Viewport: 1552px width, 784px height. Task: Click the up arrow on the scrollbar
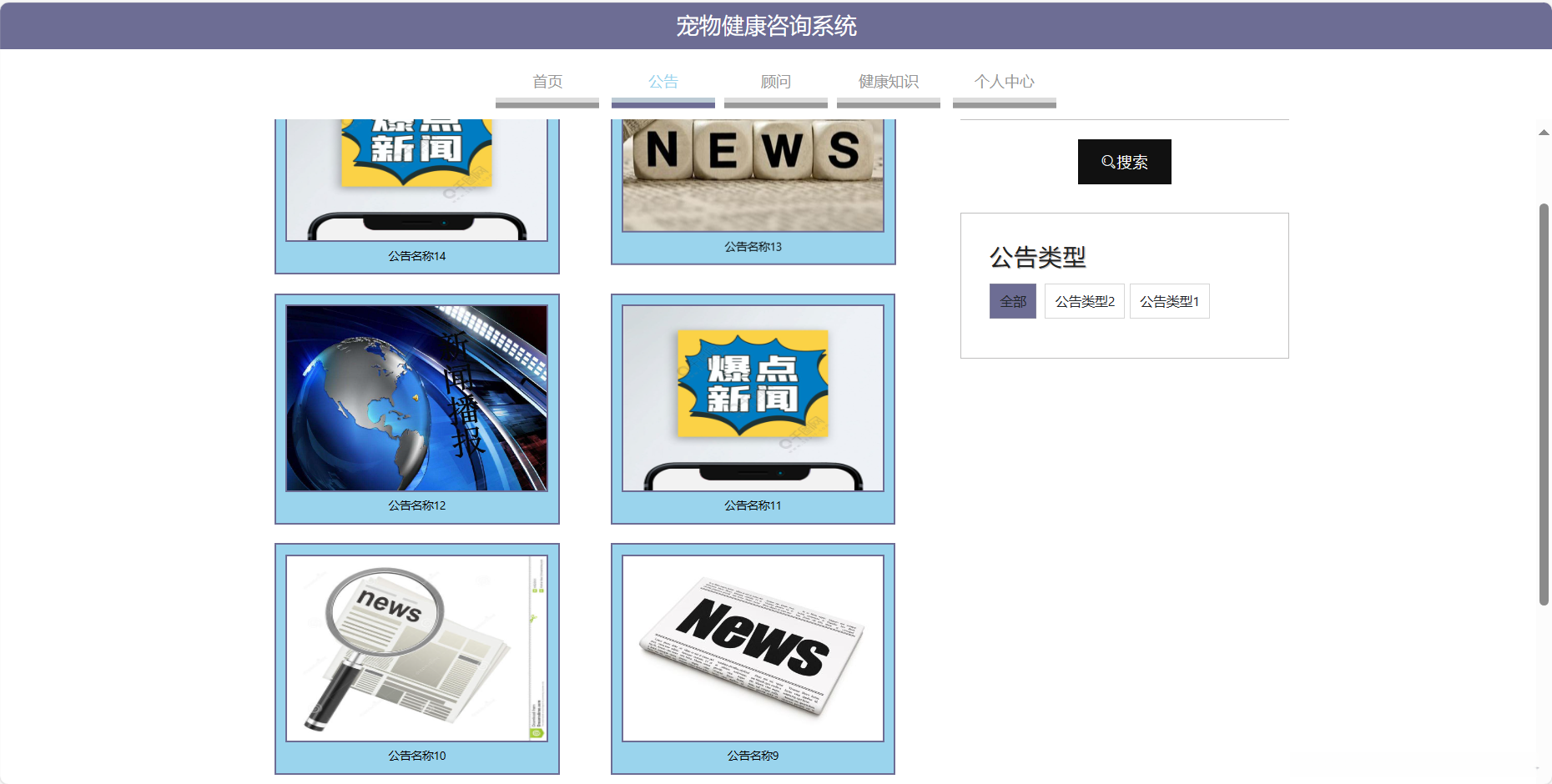1544,131
